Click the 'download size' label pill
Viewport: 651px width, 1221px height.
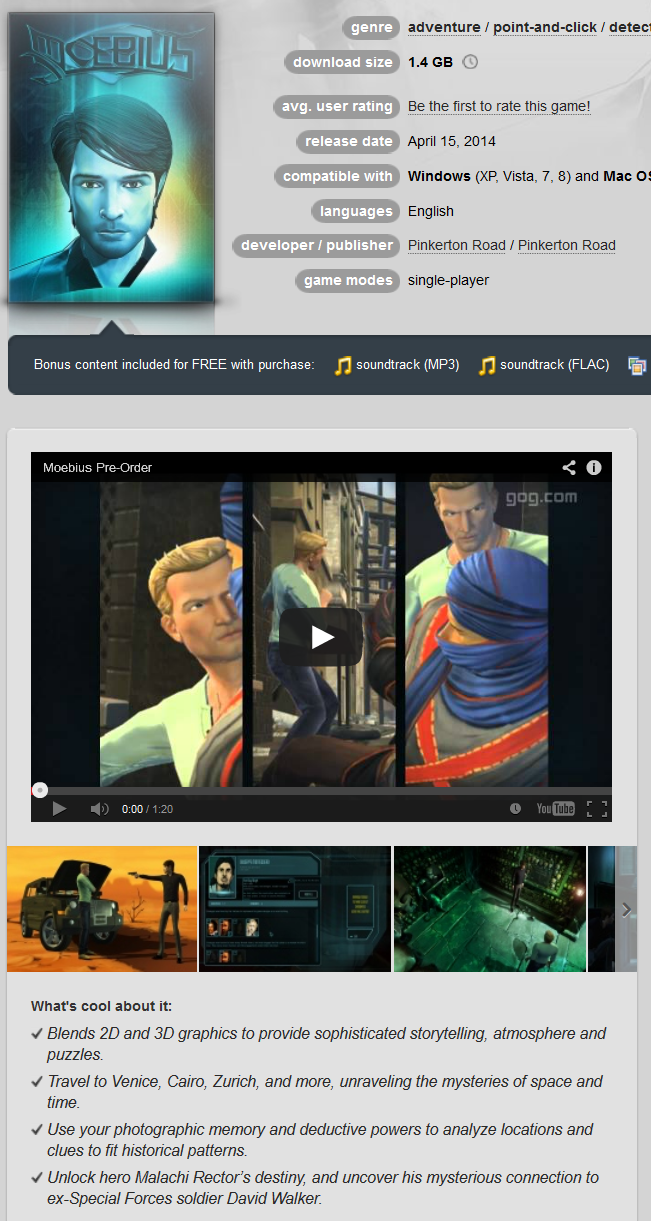coord(342,62)
